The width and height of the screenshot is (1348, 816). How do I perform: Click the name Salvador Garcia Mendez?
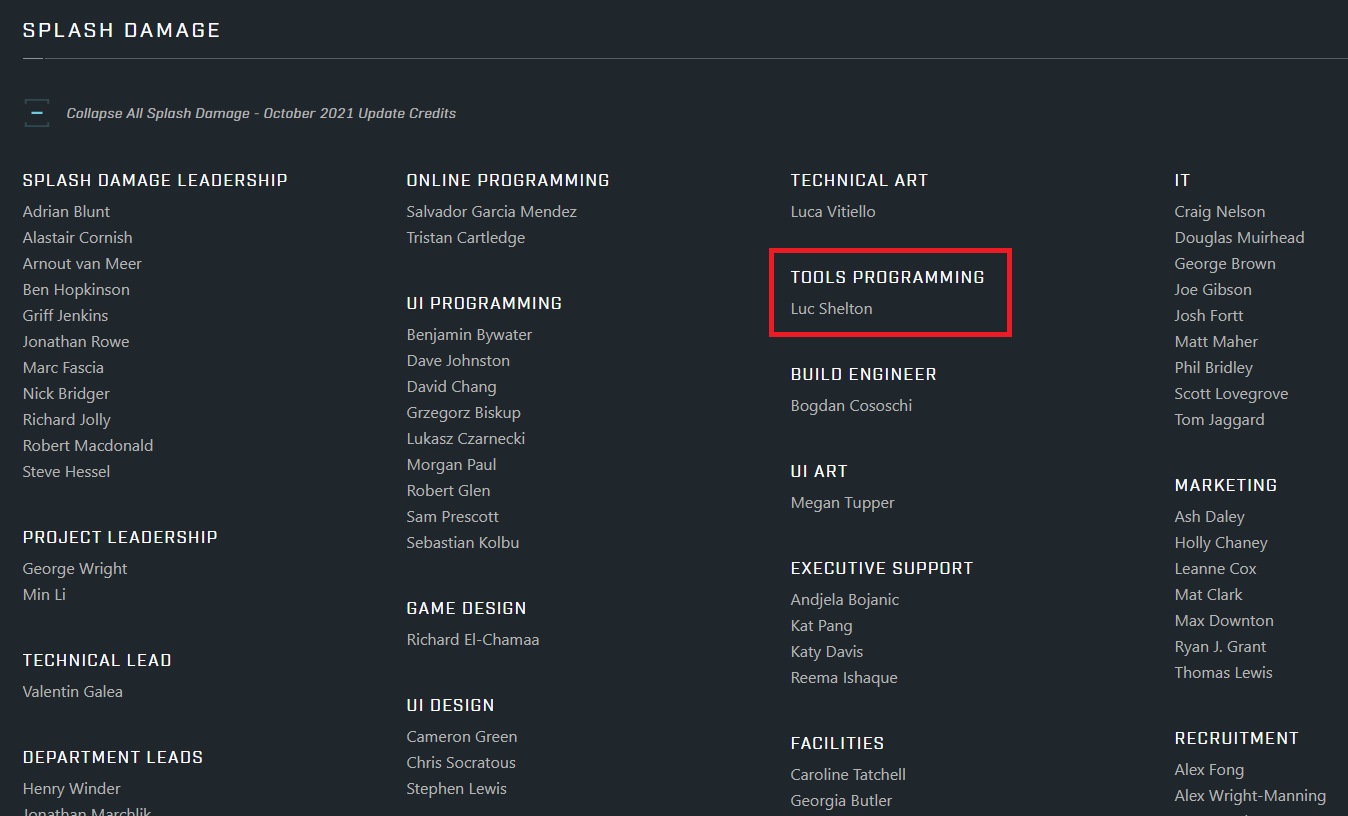click(x=492, y=212)
